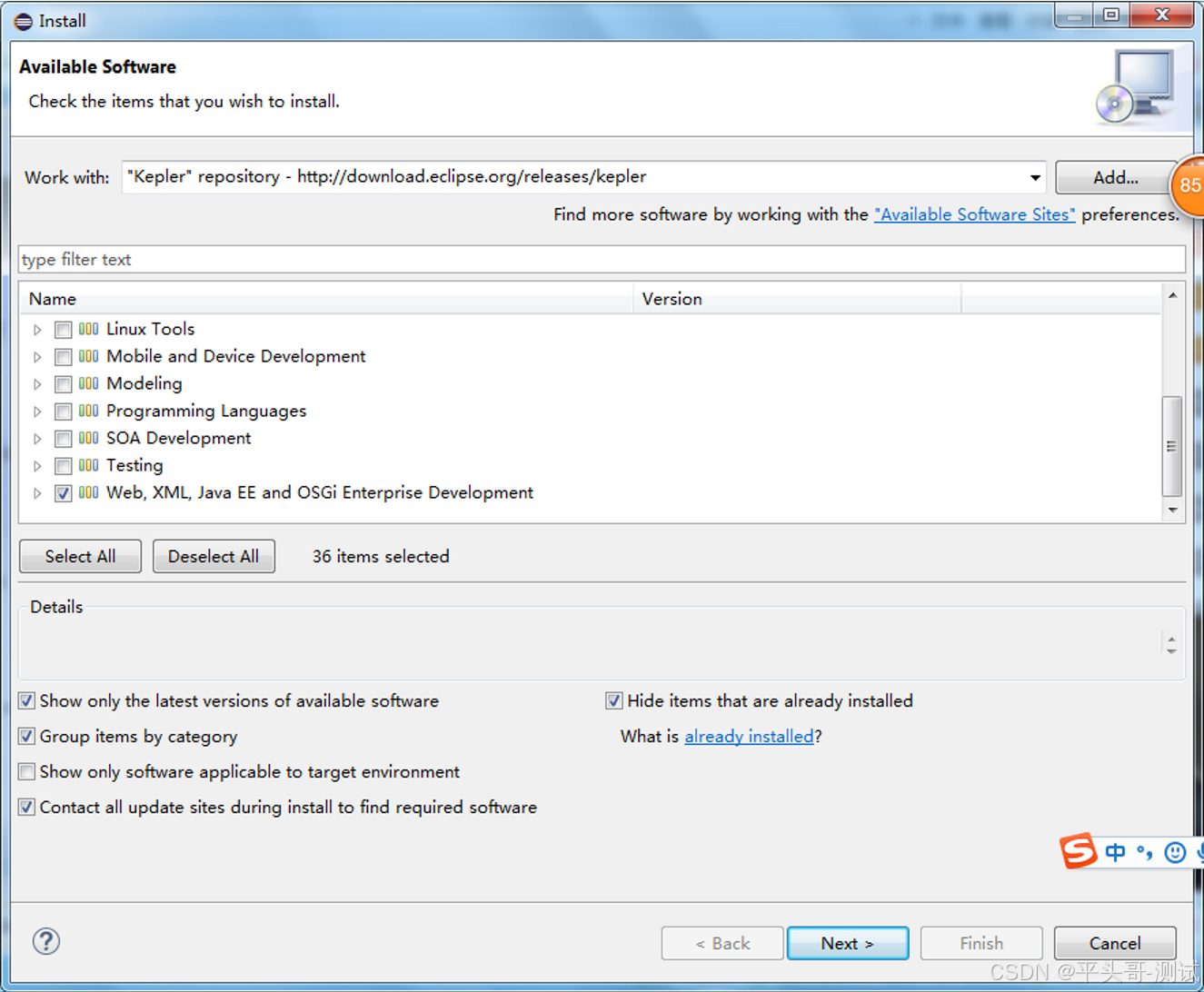Toggle Group items by category checkbox
This screenshot has width=1204, height=992.
[x=27, y=736]
